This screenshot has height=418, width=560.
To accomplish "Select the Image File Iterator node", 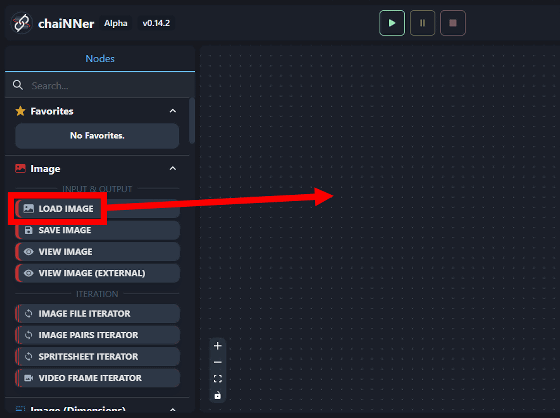I will [x=97, y=313].
